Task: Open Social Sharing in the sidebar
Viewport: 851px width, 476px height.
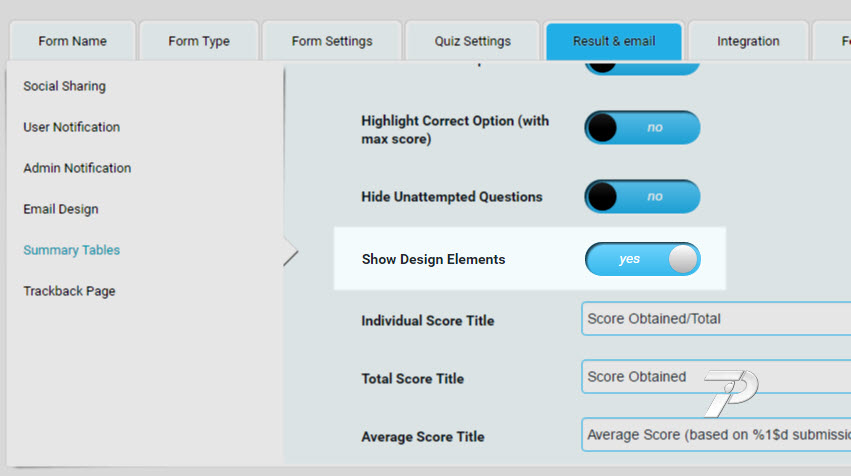Action: click(64, 86)
